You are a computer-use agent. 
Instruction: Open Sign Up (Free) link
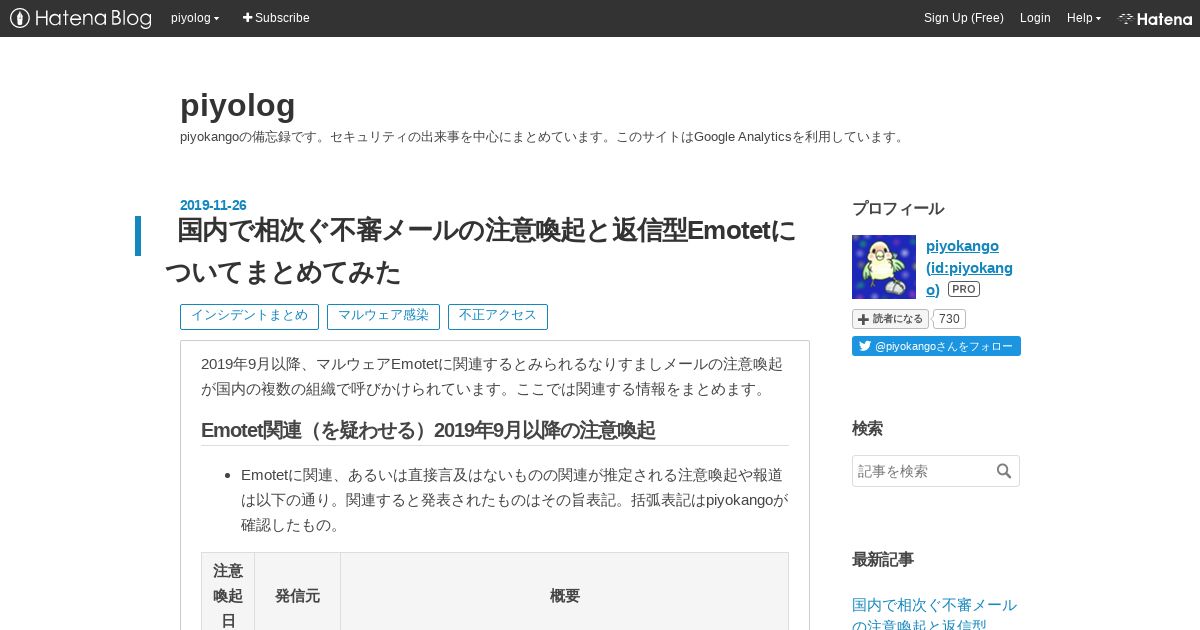coord(963,18)
